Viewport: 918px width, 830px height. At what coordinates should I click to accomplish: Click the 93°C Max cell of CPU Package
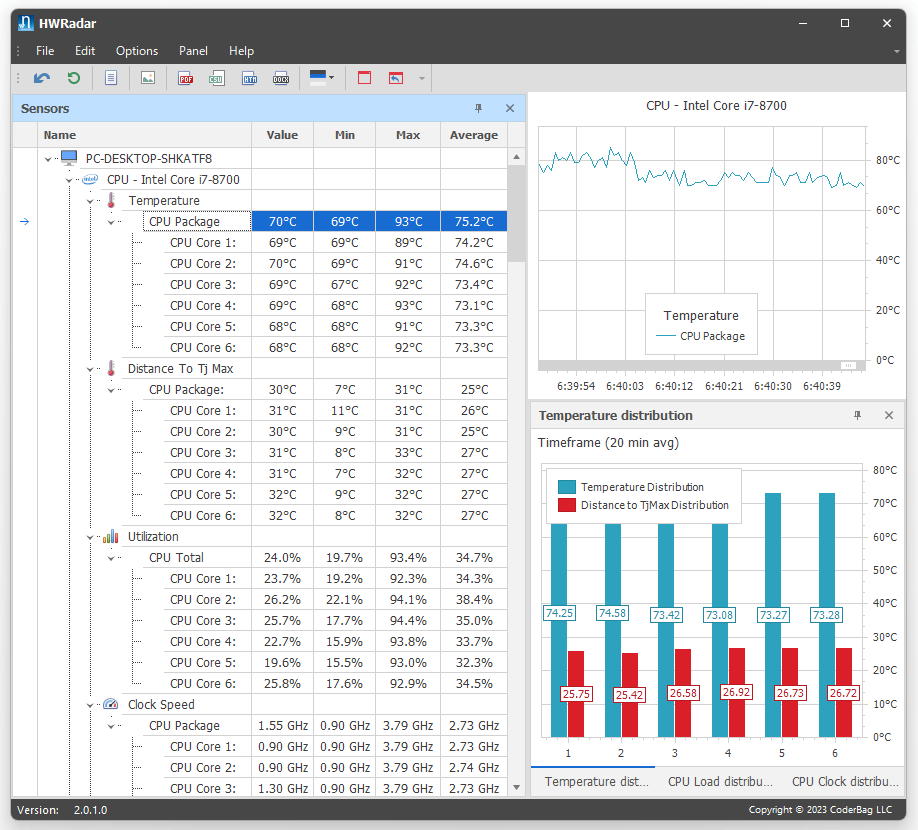[408, 222]
